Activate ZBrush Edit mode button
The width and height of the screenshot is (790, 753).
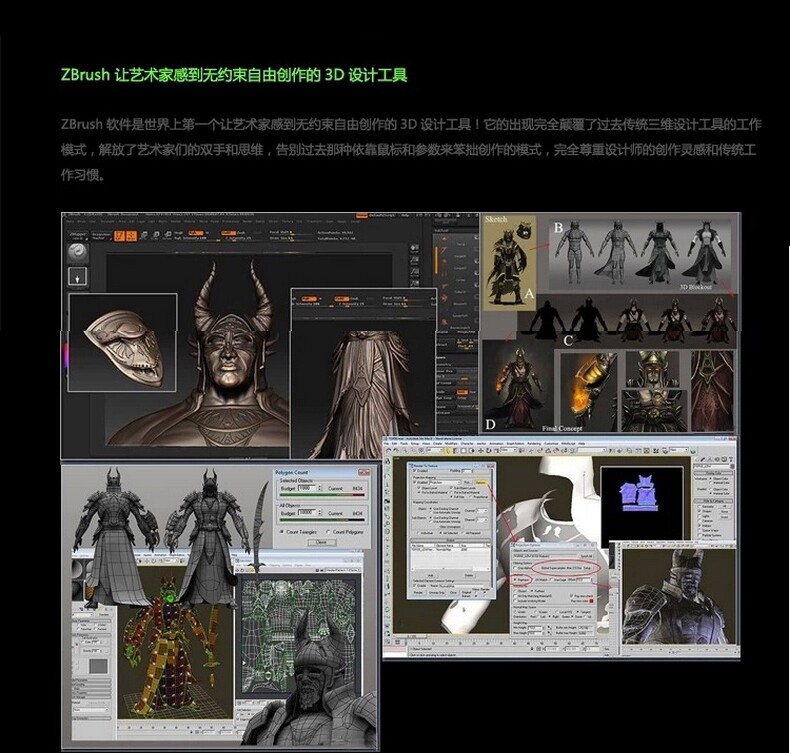coord(119,236)
